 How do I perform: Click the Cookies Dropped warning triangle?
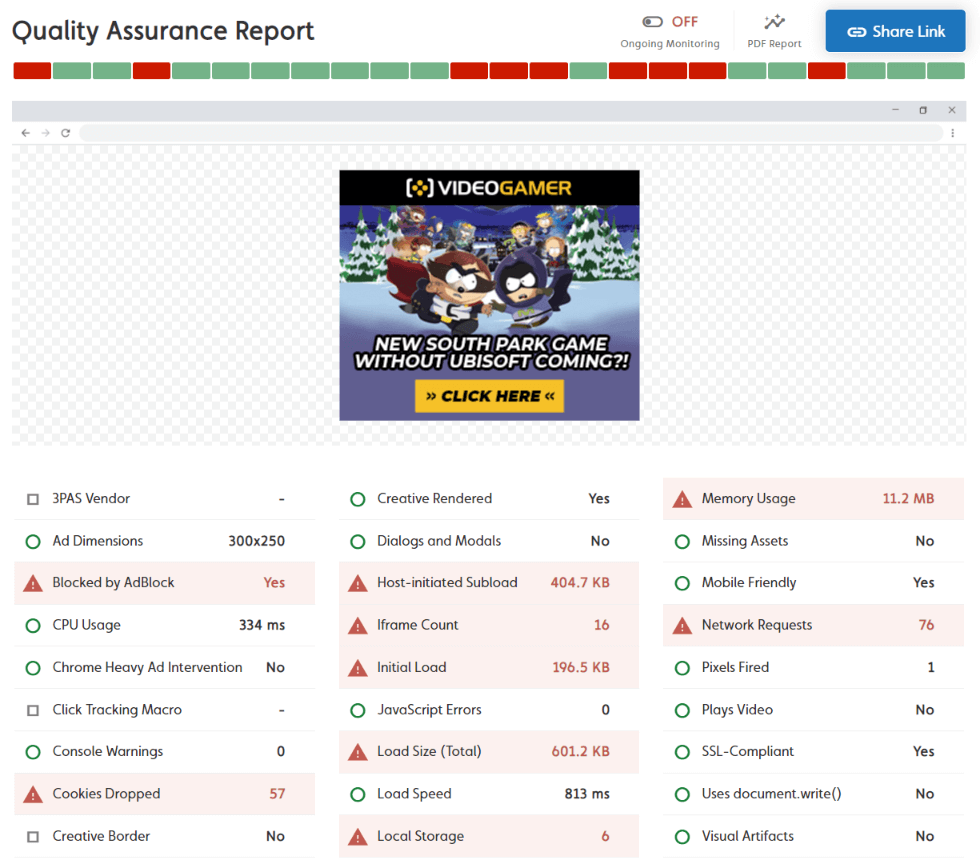click(x=32, y=795)
